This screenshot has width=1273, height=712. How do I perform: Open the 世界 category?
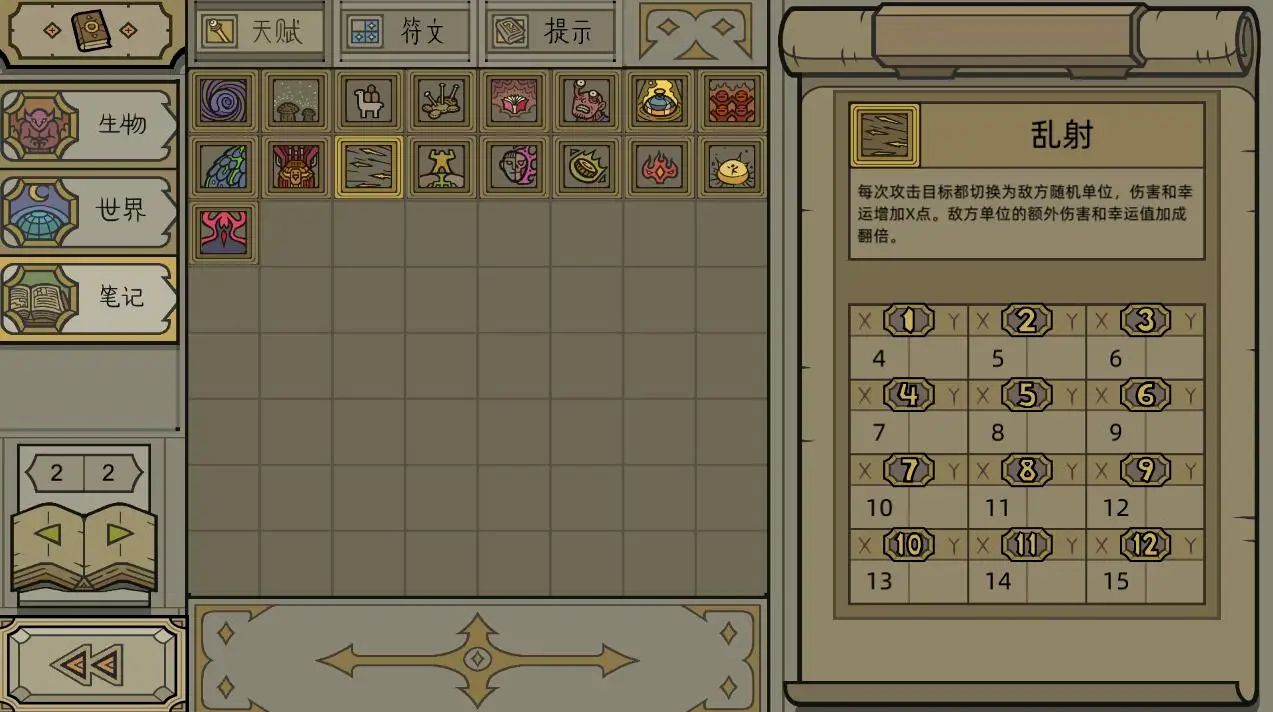[88, 211]
